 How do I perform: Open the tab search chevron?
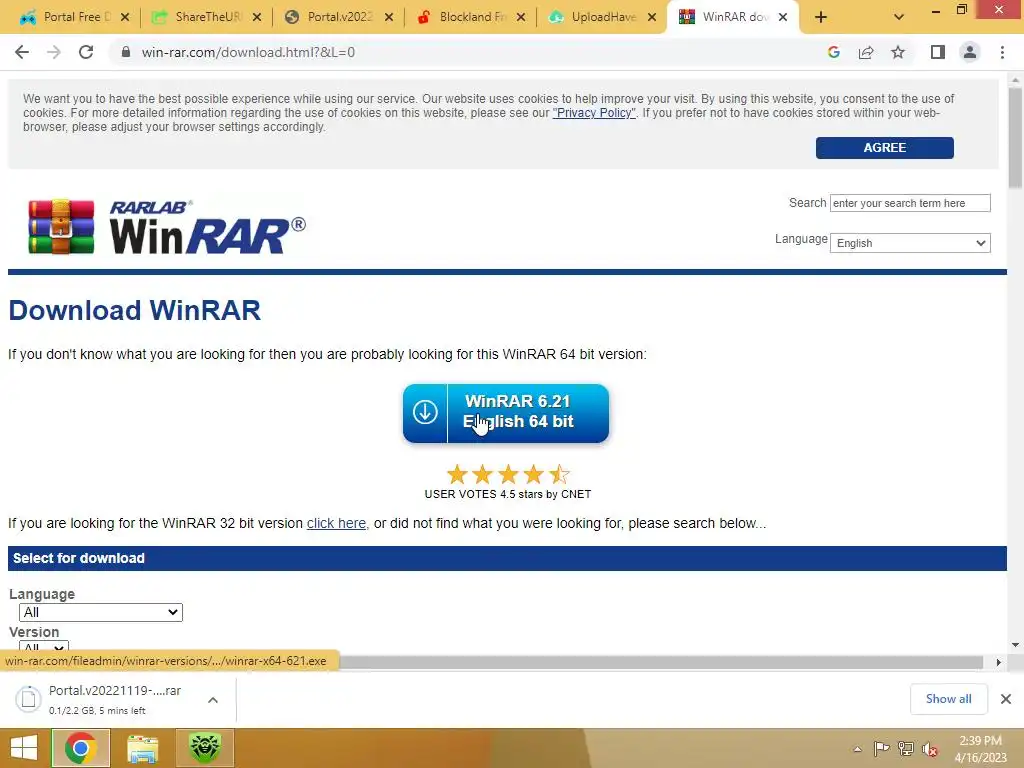tap(899, 17)
